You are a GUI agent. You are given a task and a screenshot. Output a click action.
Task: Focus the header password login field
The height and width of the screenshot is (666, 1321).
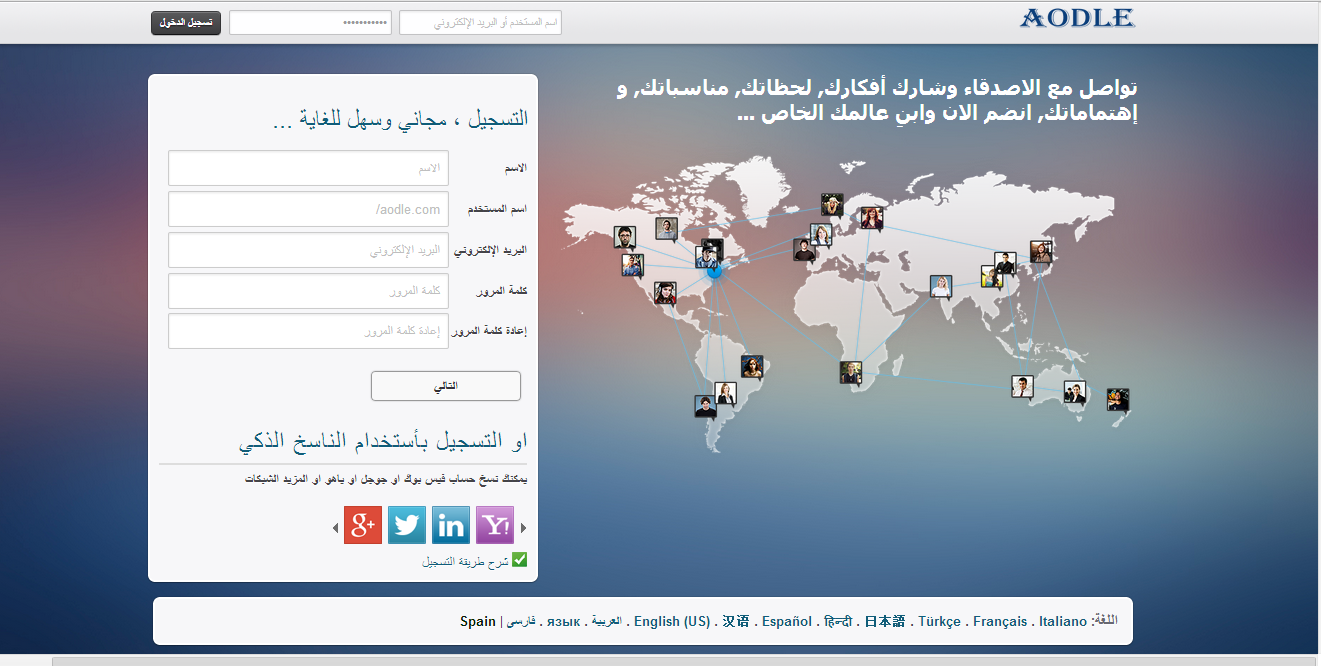309,22
